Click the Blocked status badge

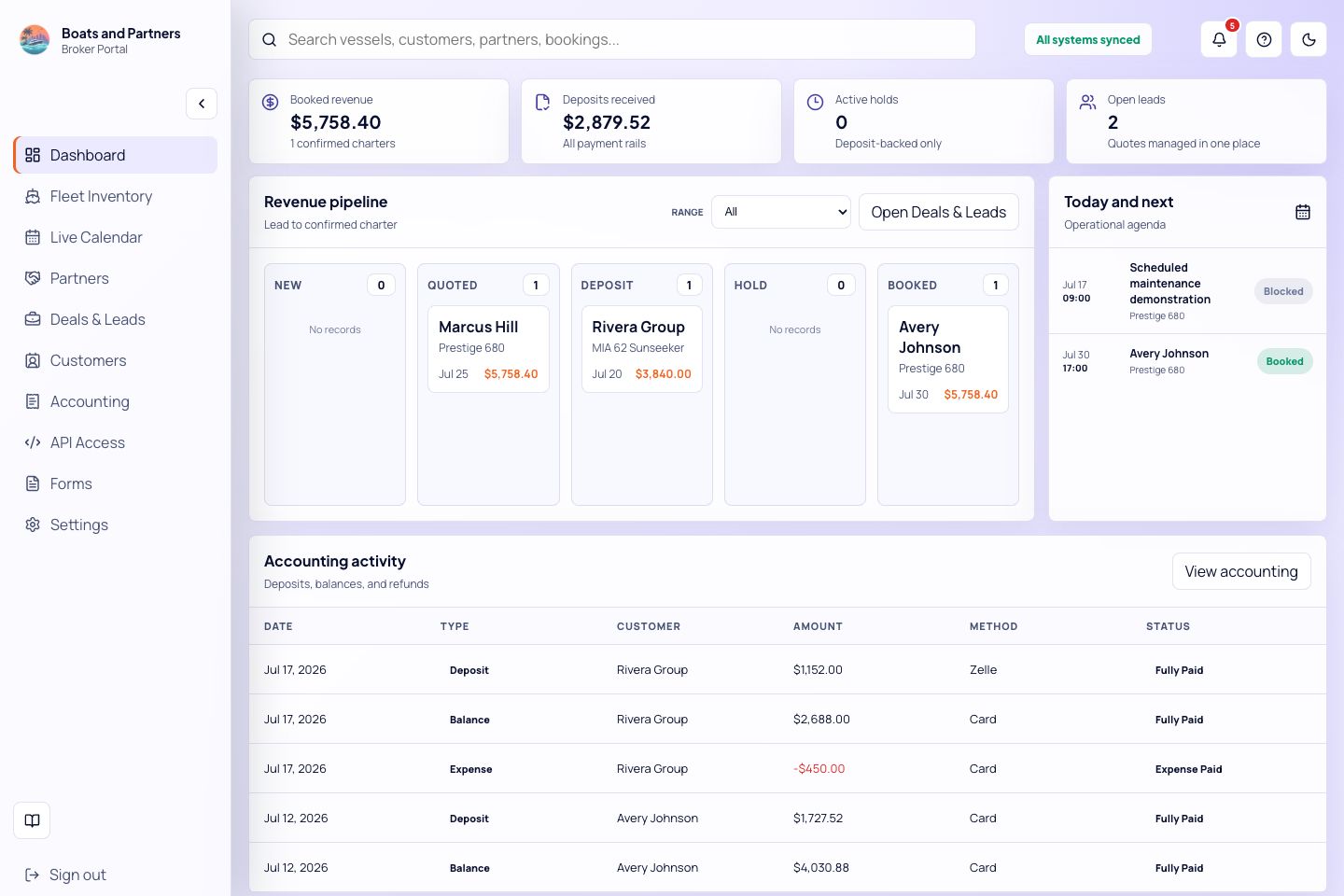point(1283,291)
